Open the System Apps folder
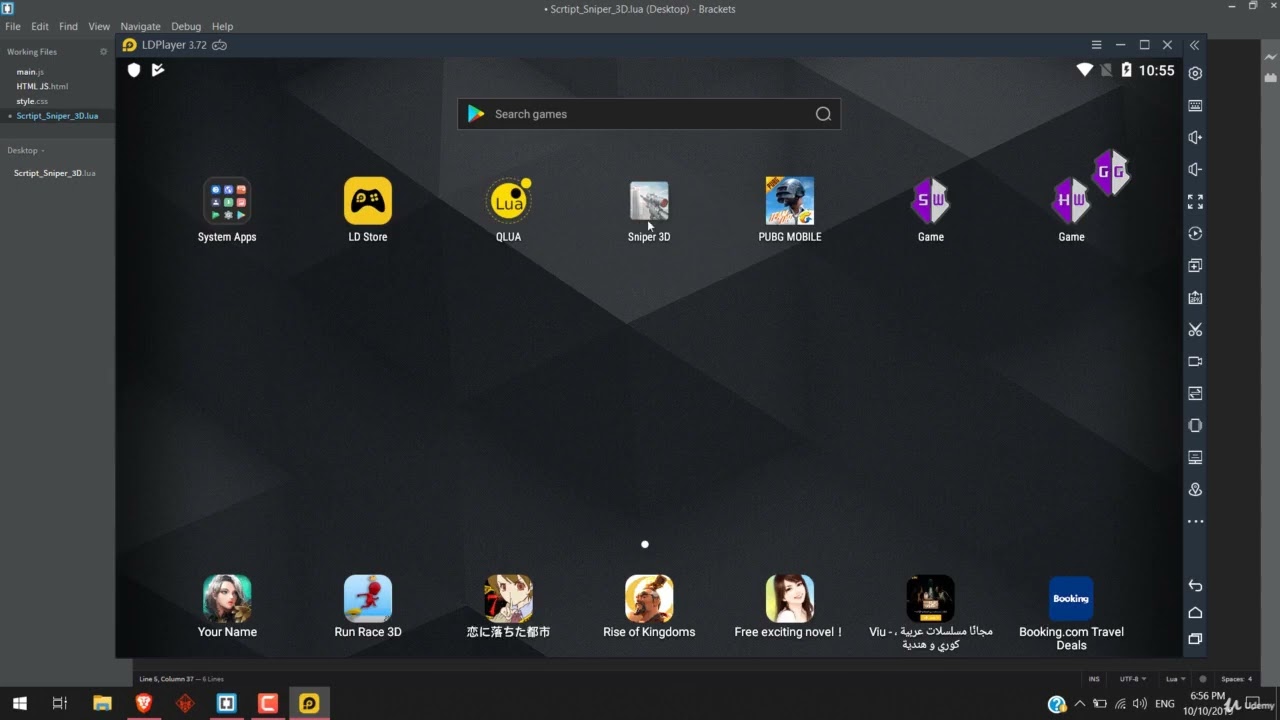This screenshot has height=720, width=1280. [x=227, y=211]
